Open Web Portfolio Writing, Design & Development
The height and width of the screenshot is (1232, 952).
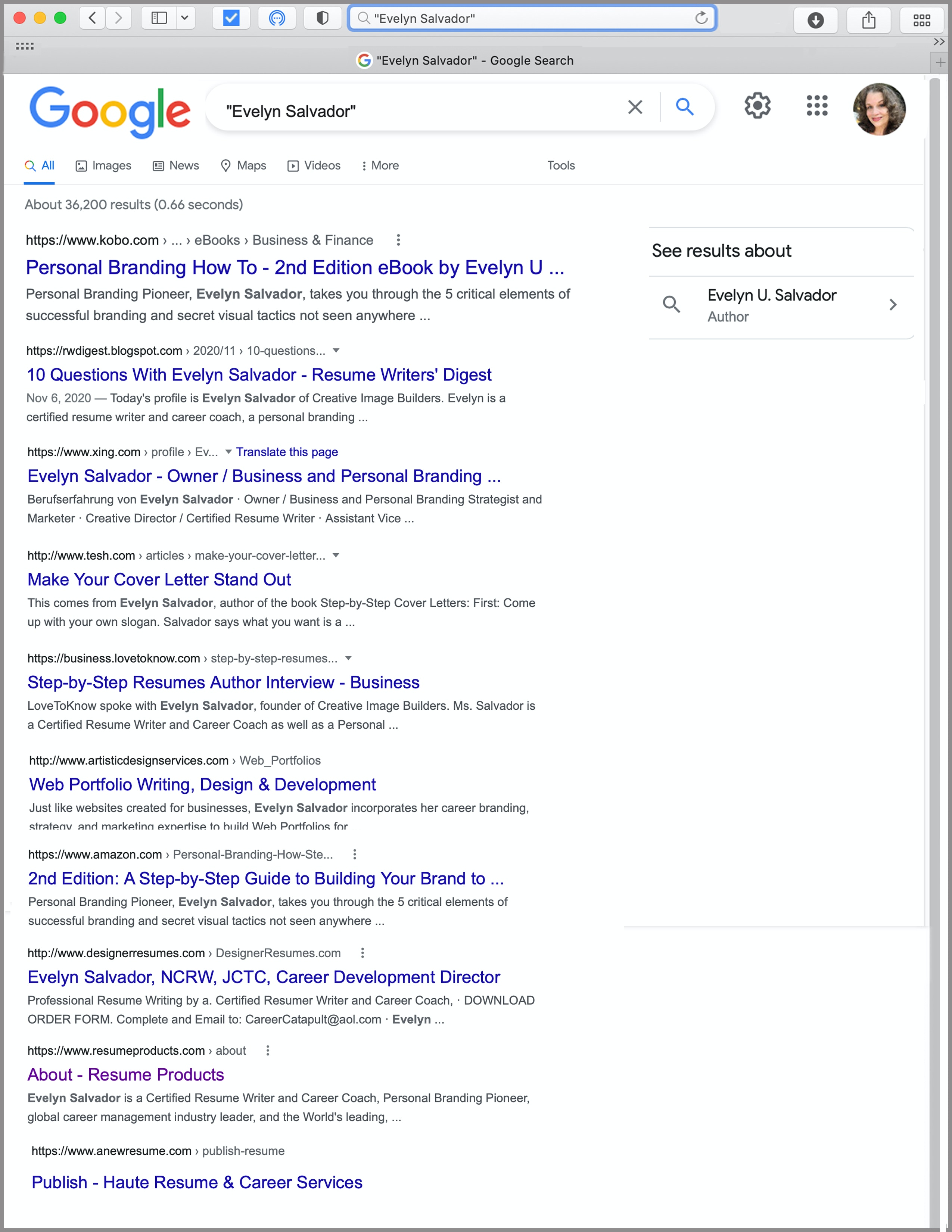tap(202, 785)
